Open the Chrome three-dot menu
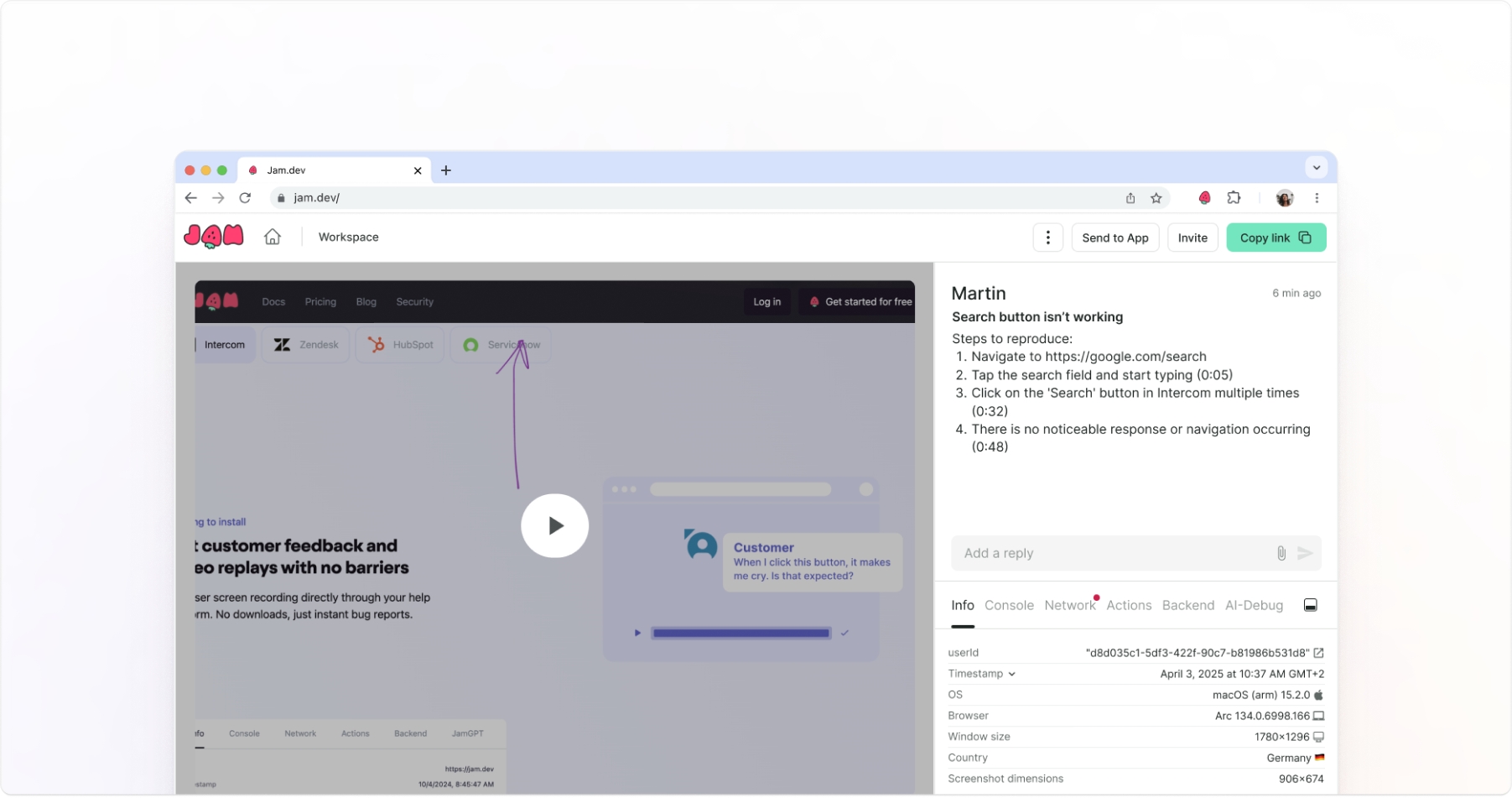Screen dimensions: 1512x798 (x=1317, y=198)
